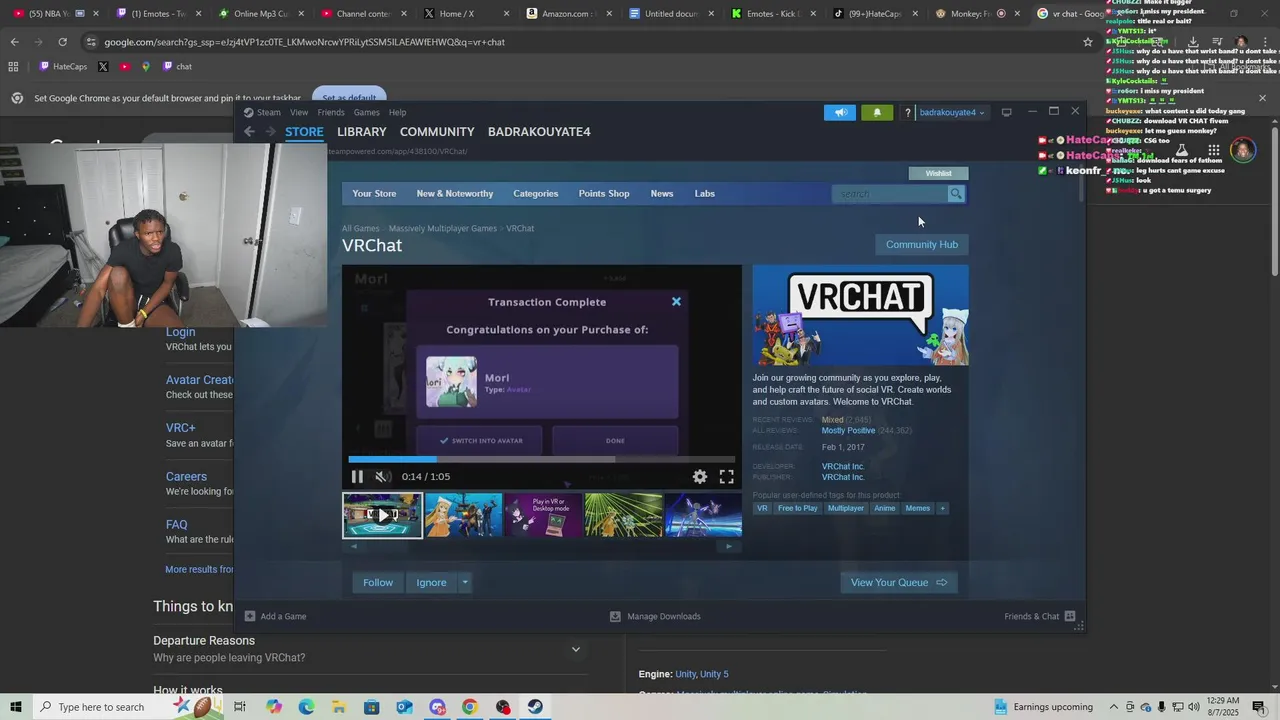Open Steam from the taskbar
The width and height of the screenshot is (1280, 720).
coord(535,707)
